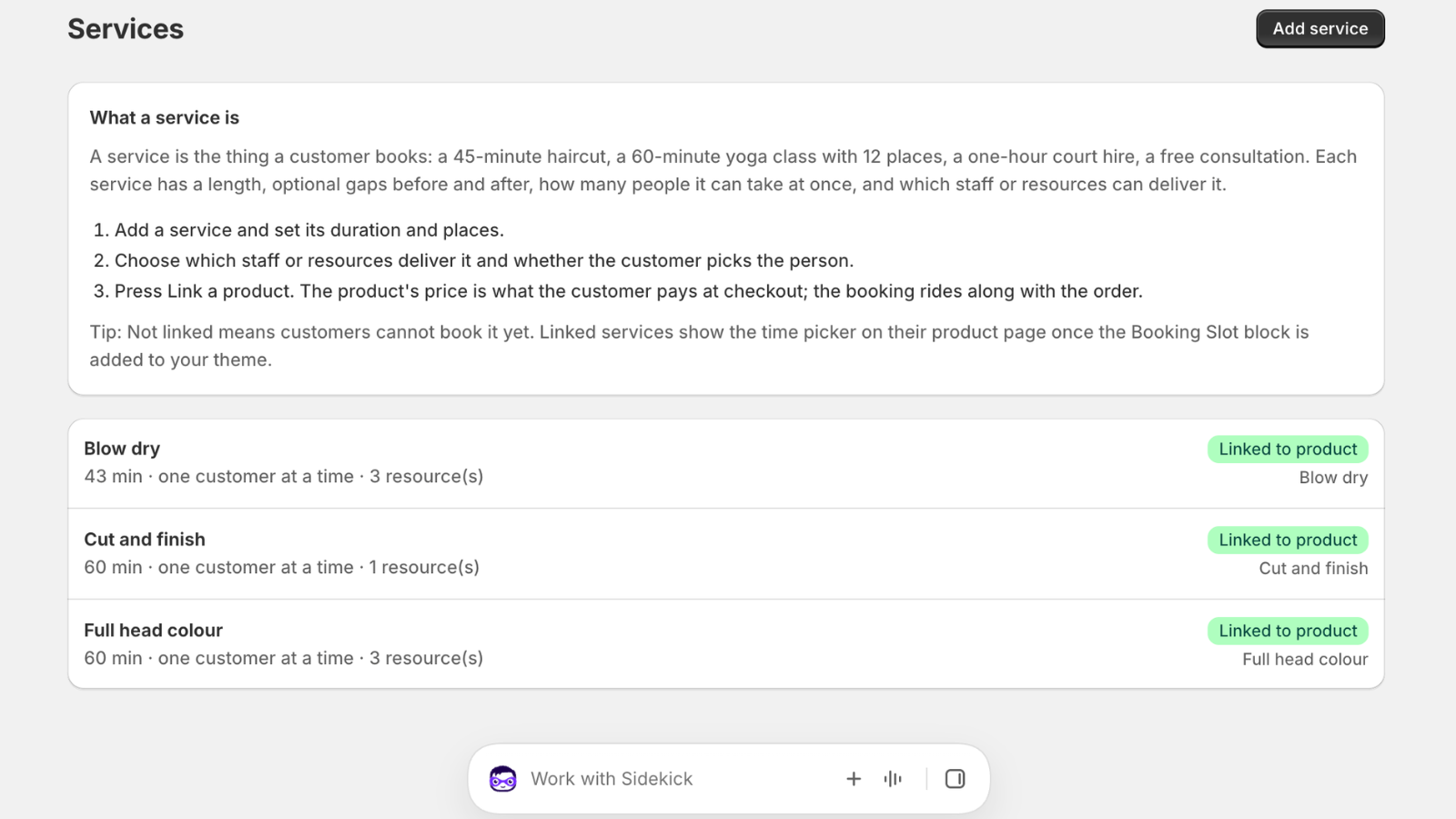The width and height of the screenshot is (1456, 819).
Task: Click the plus icon in Sidekick bar
Action: [x=854, y=779]
